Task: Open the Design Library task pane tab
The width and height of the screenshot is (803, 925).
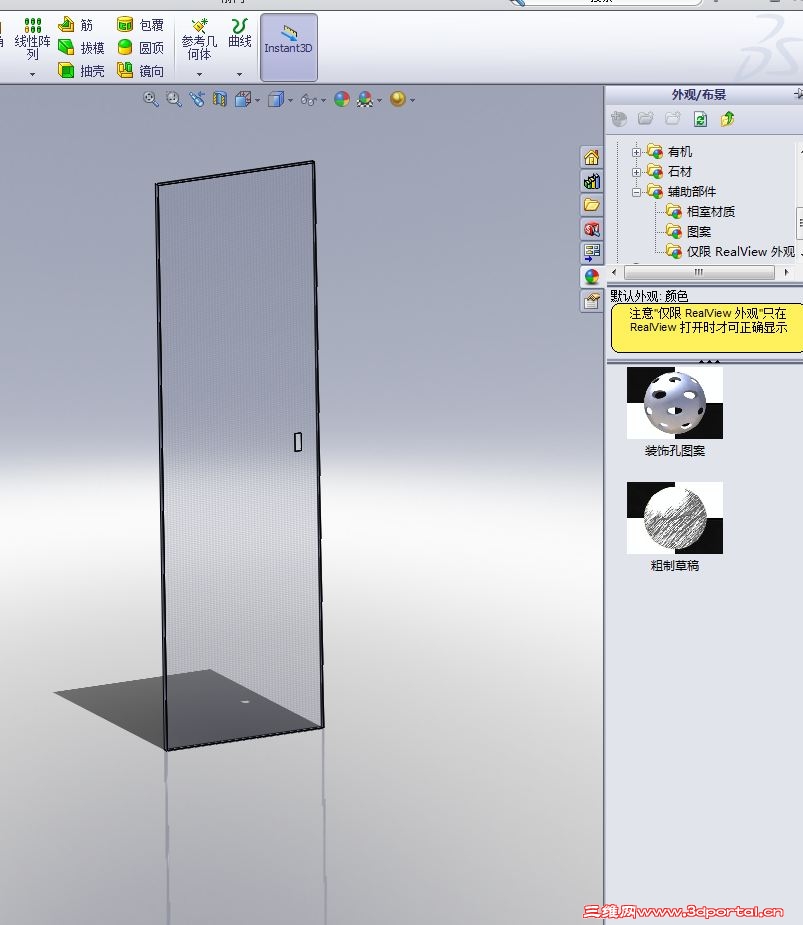Action: point(591,181)
